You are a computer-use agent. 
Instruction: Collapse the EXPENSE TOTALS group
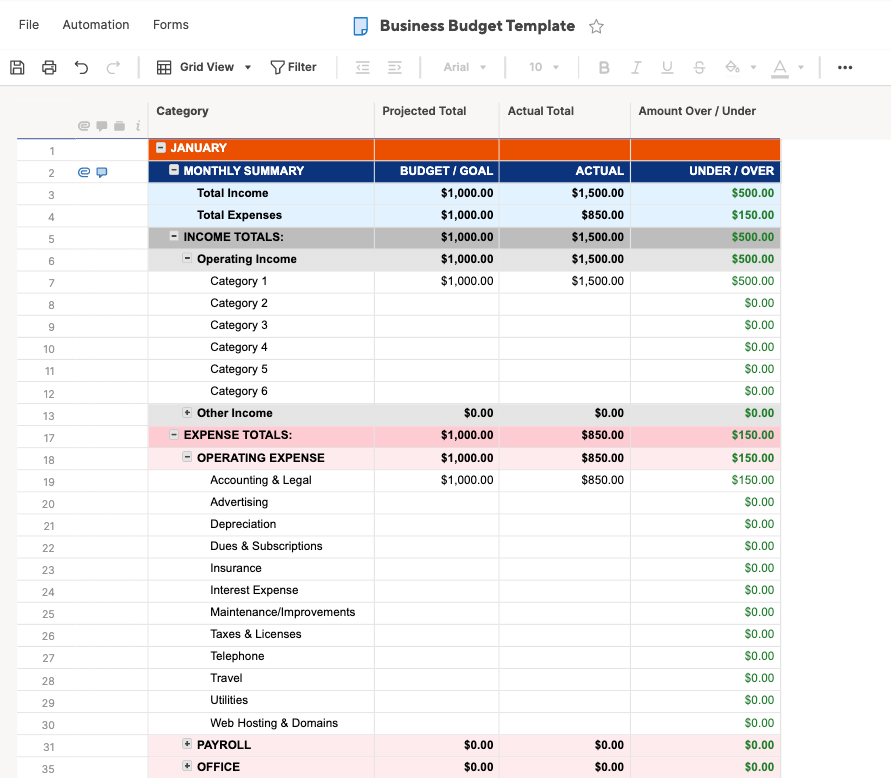[x=174, y=435]
